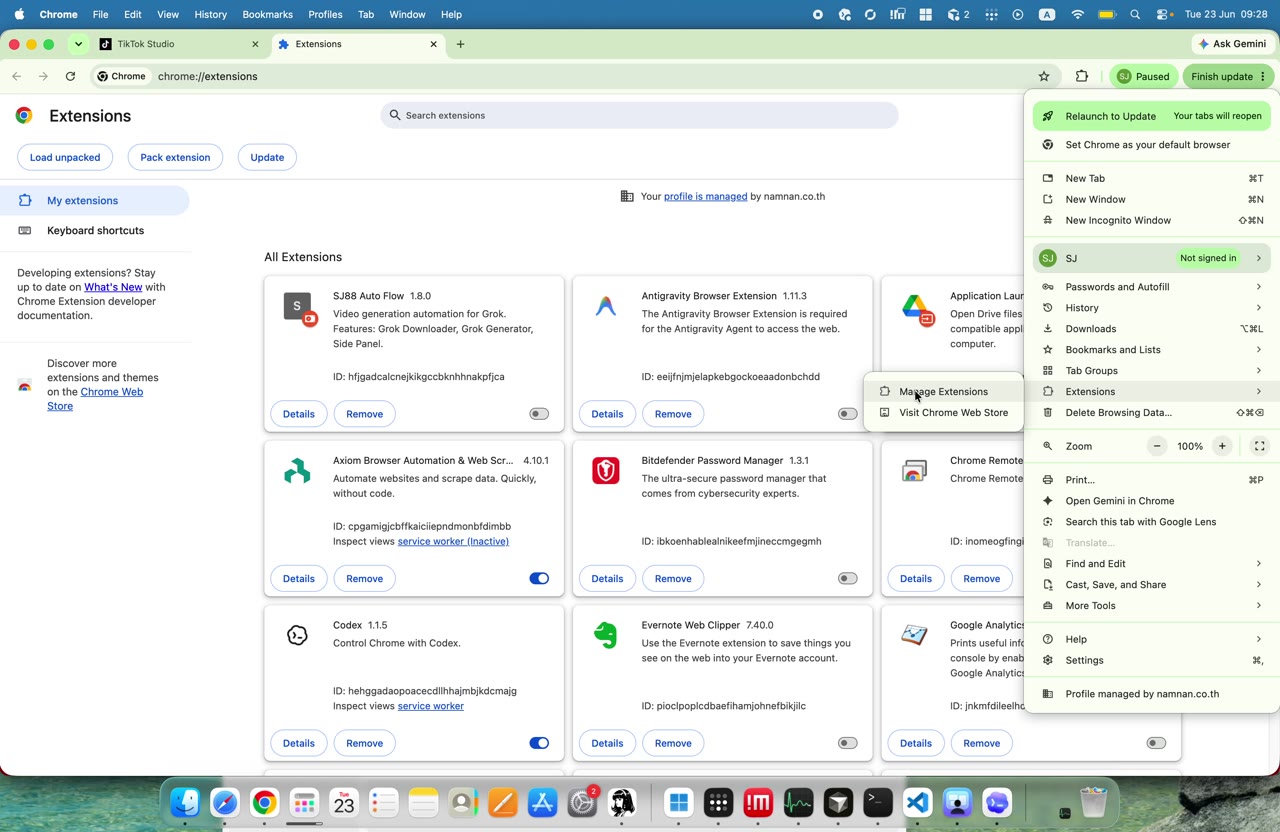Viewport: 1280px width, 832px height.
Task: Click the Chrome logo beside Extensions heading
Action: click(x=24, y=115)
